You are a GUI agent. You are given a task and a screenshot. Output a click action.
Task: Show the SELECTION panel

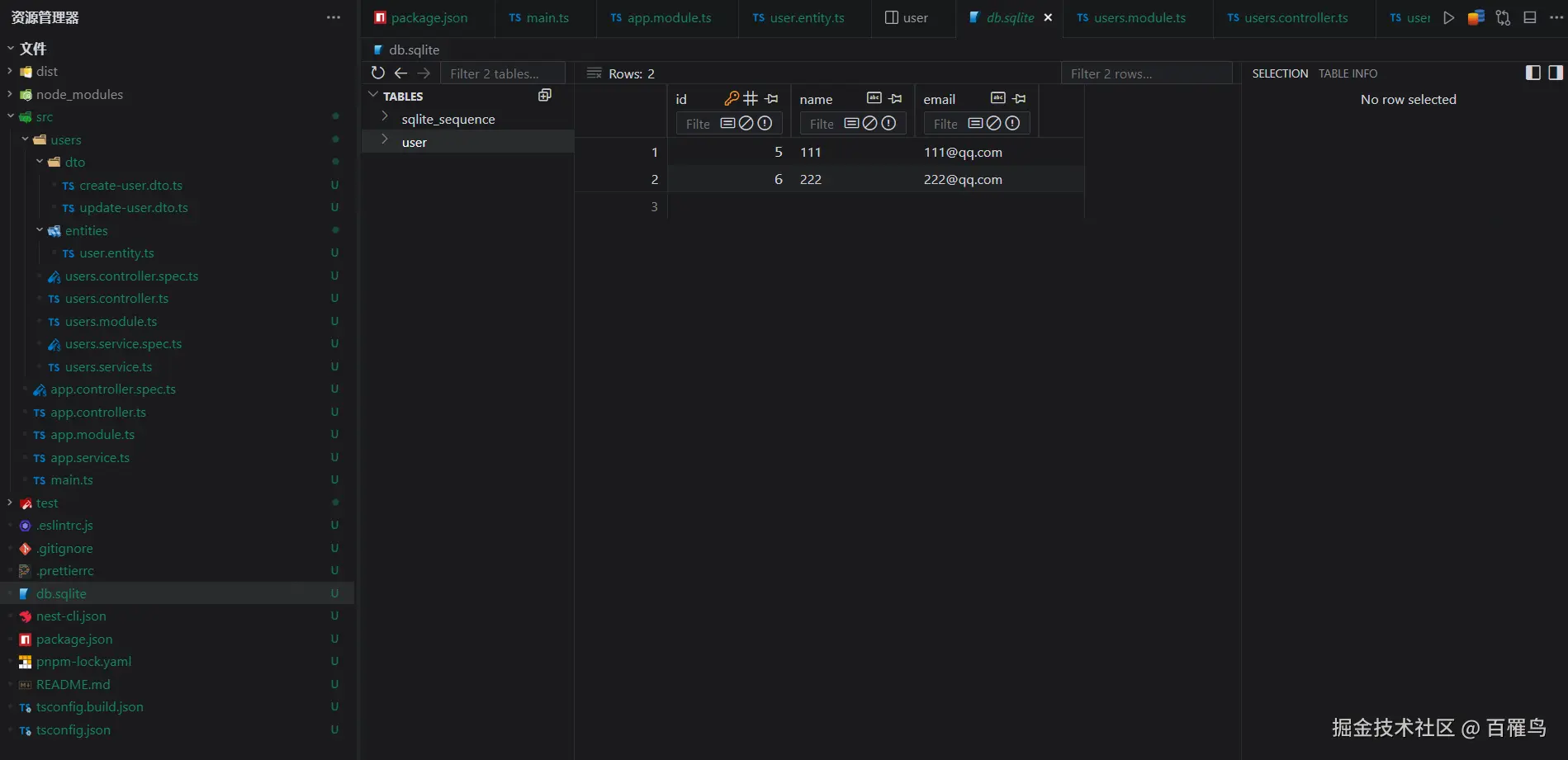[1280, 73]
